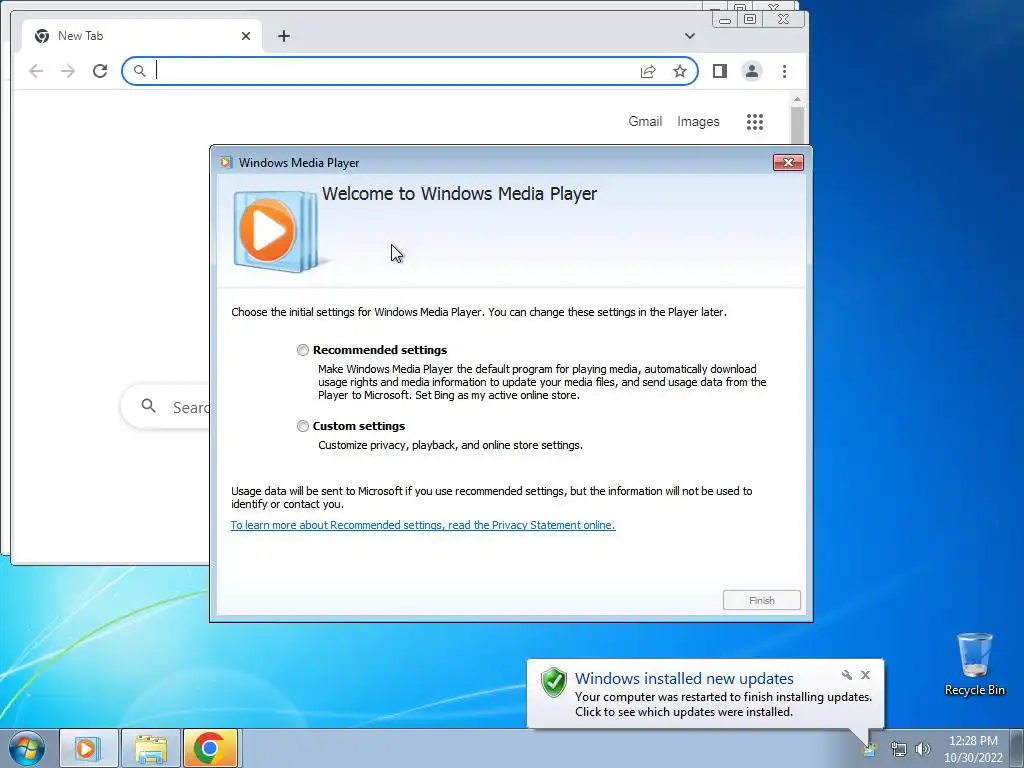Open Chrome three-dot menu
The width and height of the screenshot is (1024, 768).
[784, 71]
